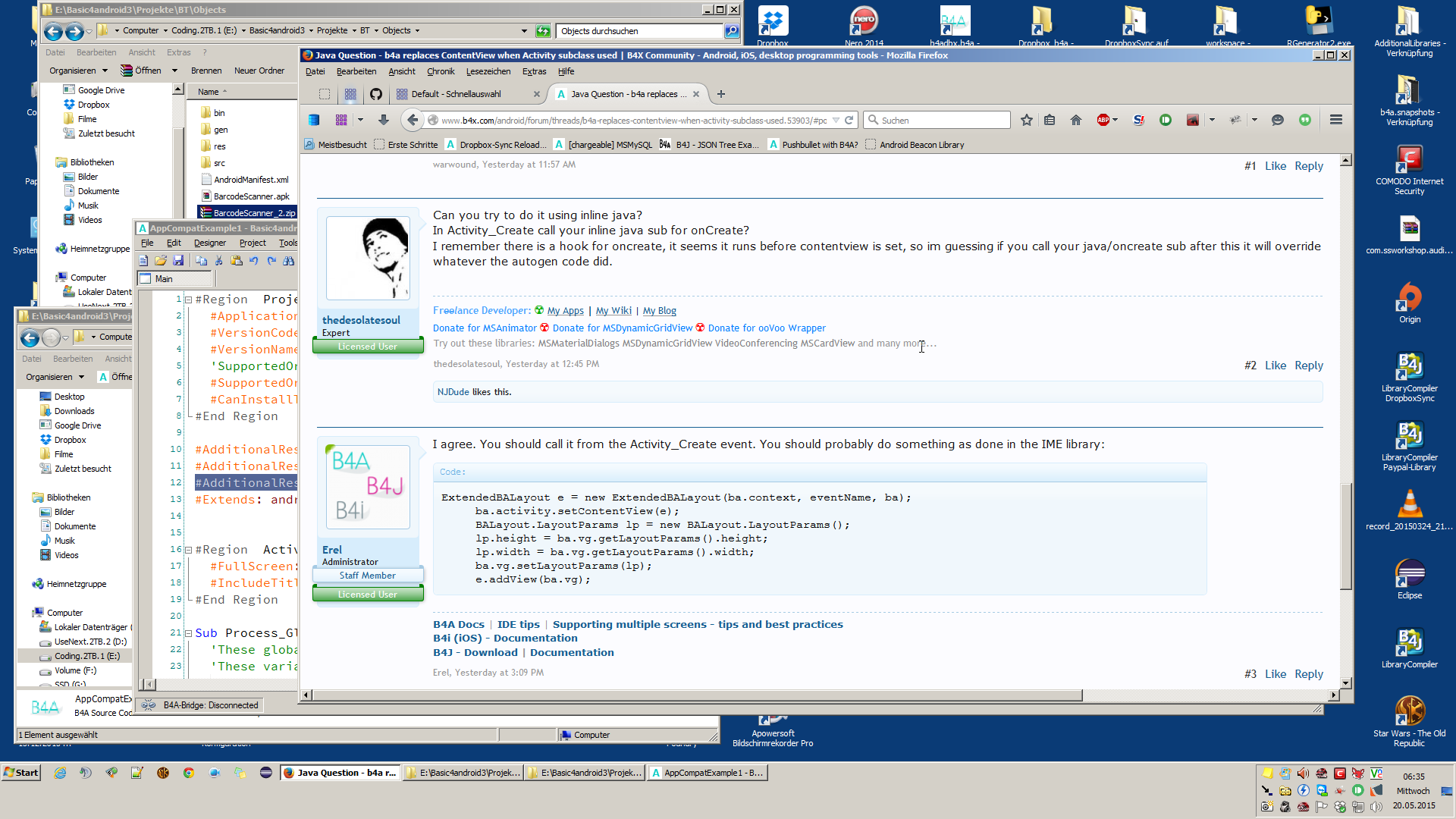Open the Firefox hamburger menu
The width and height of the screenshot is (1456, 819).
[1336, 120]
